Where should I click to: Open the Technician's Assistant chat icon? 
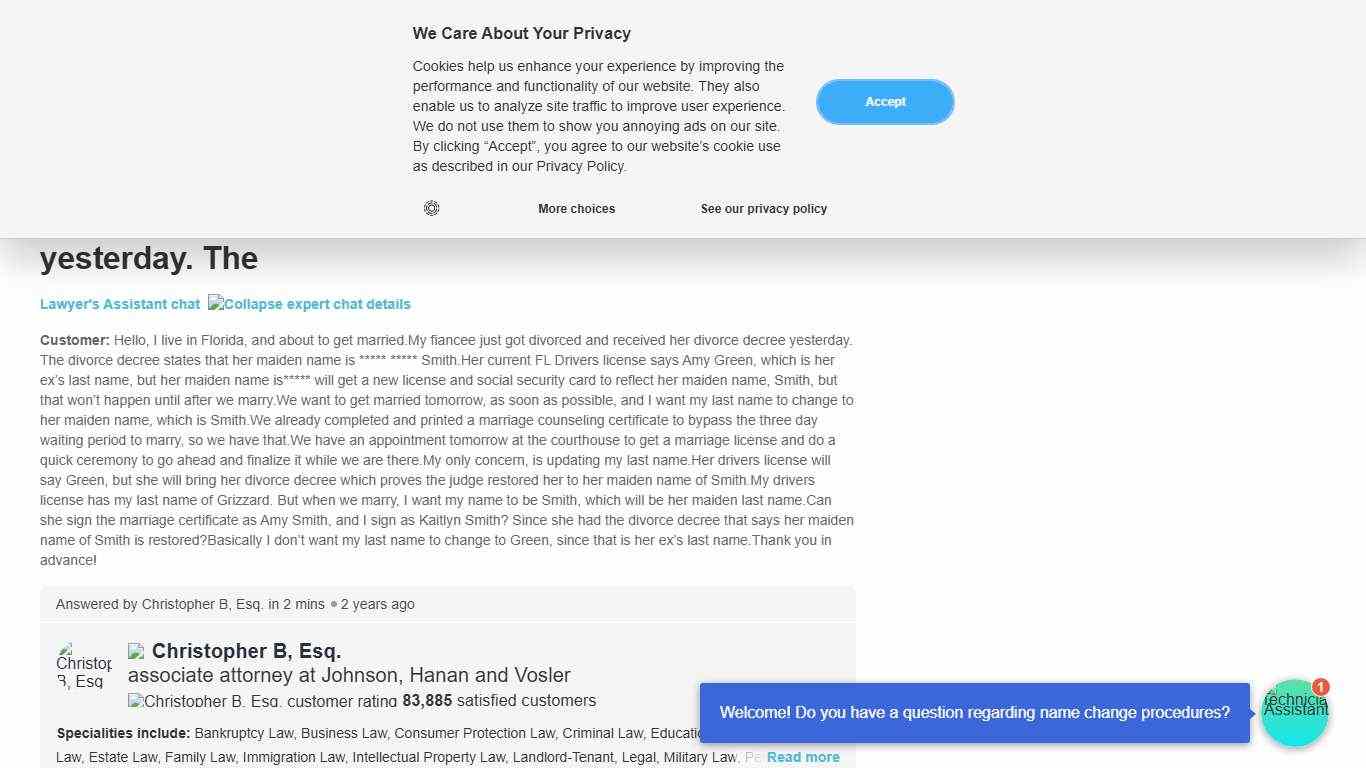[x=1294, y=712]
